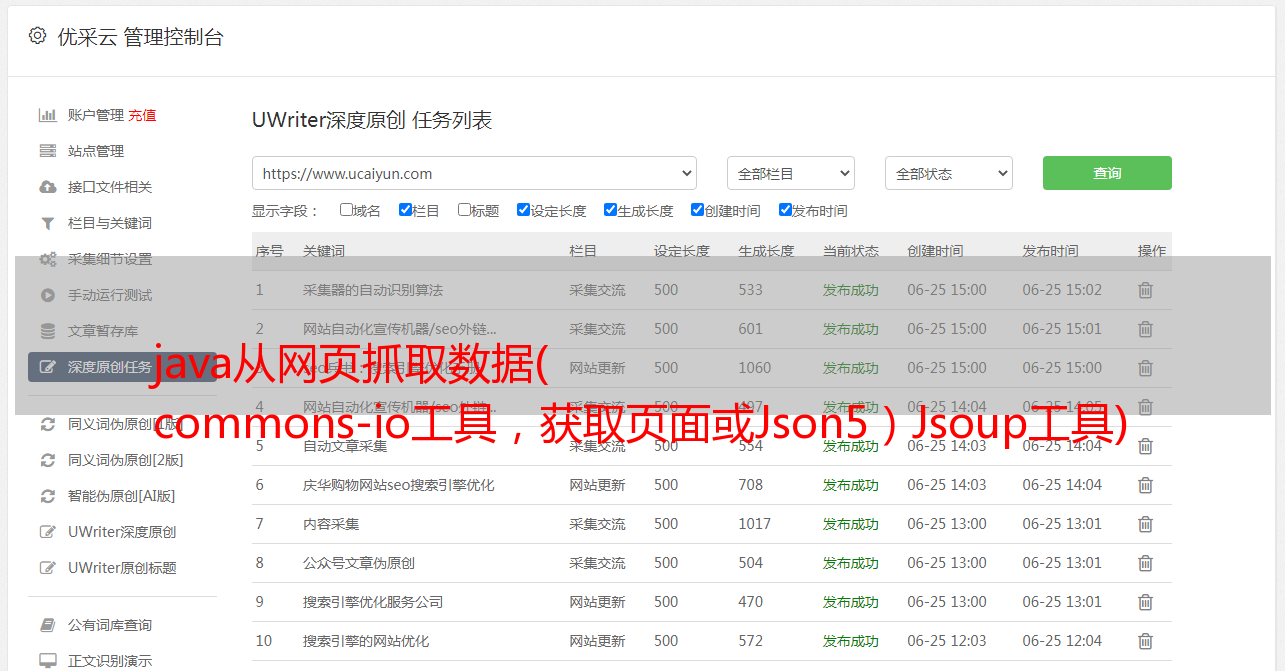Viewport: 1285px width, 671px height.
Task: Open the 全部状态 dropdown
Action: (x=949, y=173)
